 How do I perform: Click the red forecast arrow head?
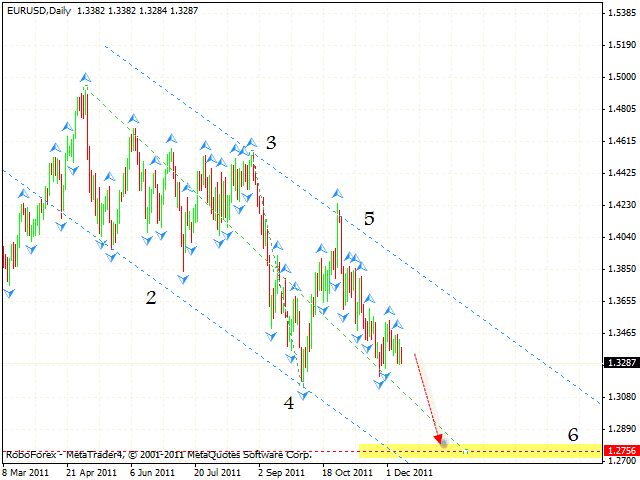click(x=439, y=440)
